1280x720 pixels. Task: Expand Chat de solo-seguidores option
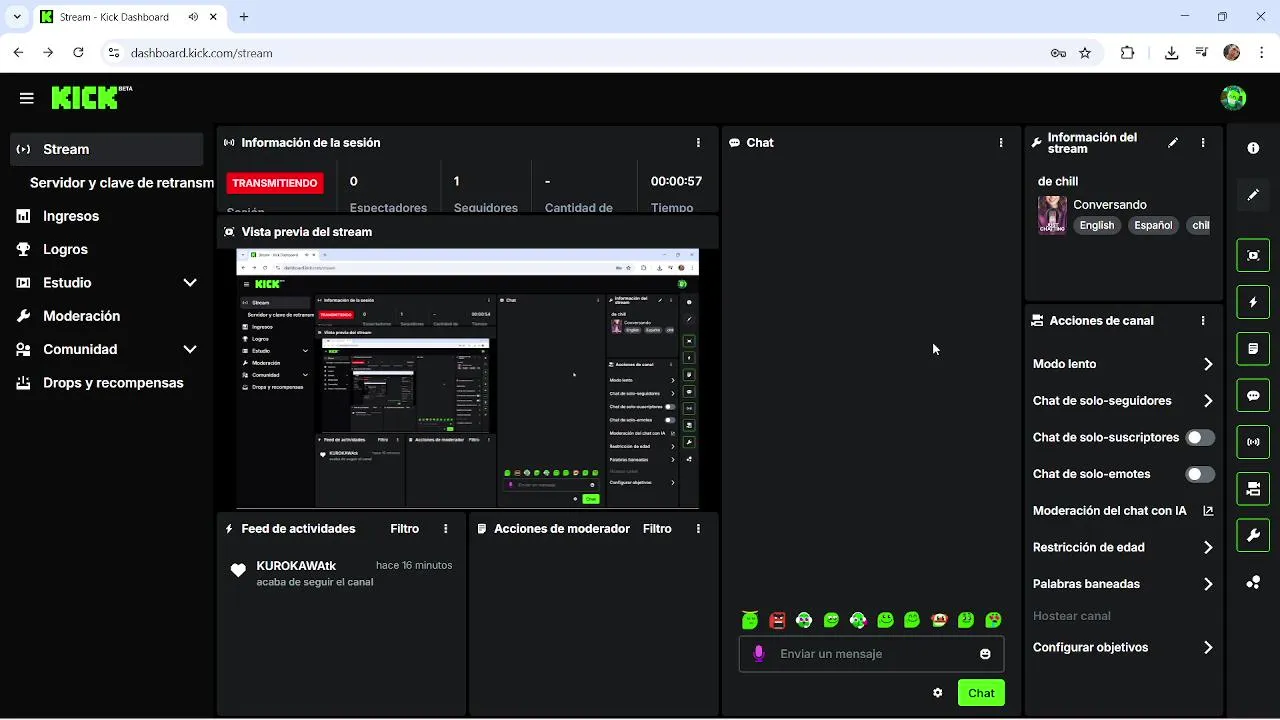point(1208,401)
